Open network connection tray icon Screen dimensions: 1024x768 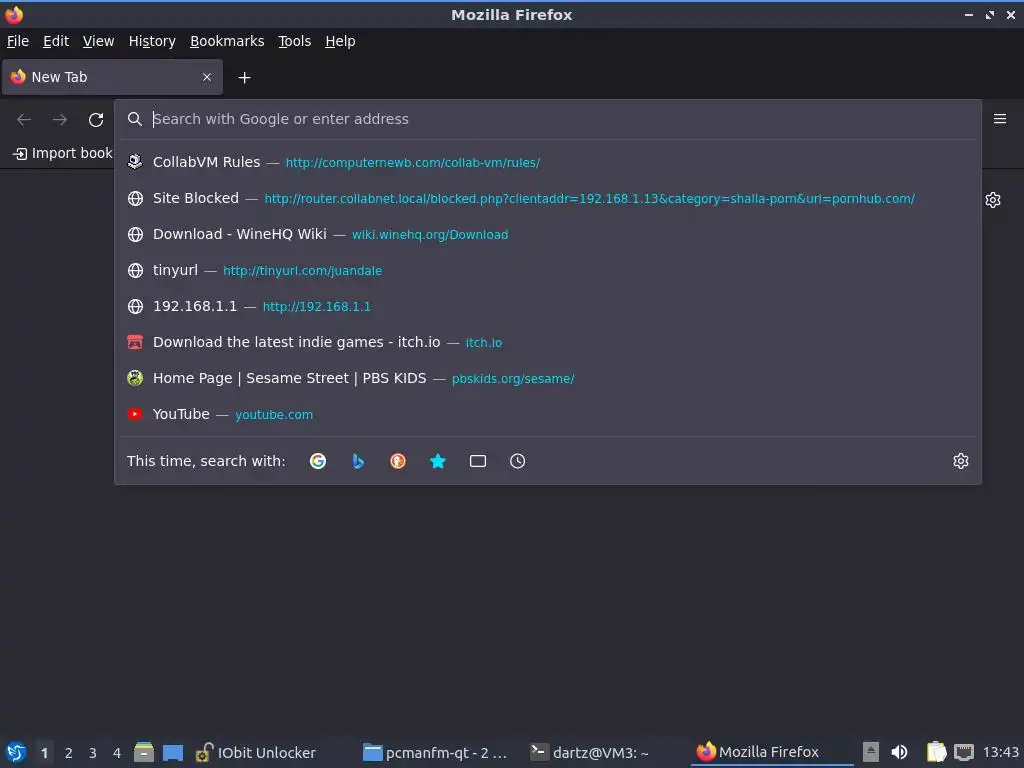[963, 752]
